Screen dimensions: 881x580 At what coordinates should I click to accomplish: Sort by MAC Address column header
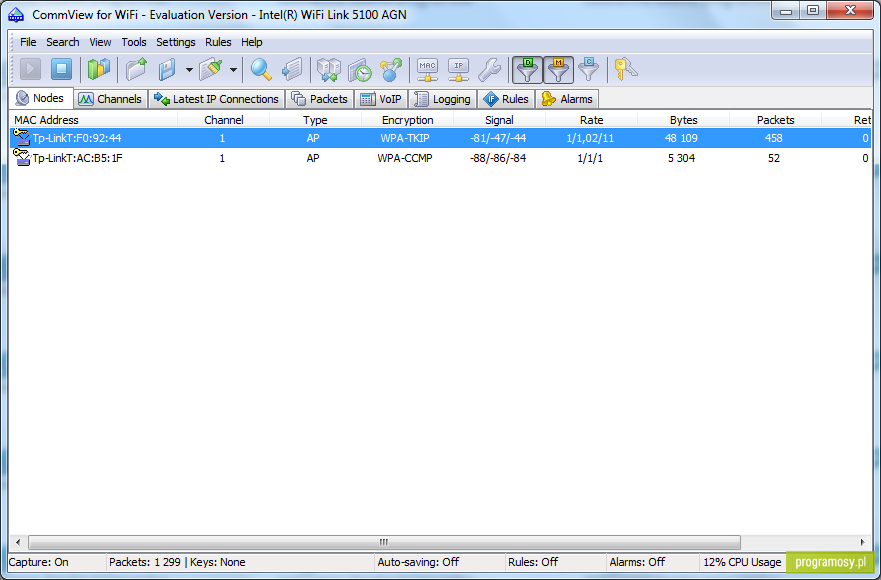94,120
